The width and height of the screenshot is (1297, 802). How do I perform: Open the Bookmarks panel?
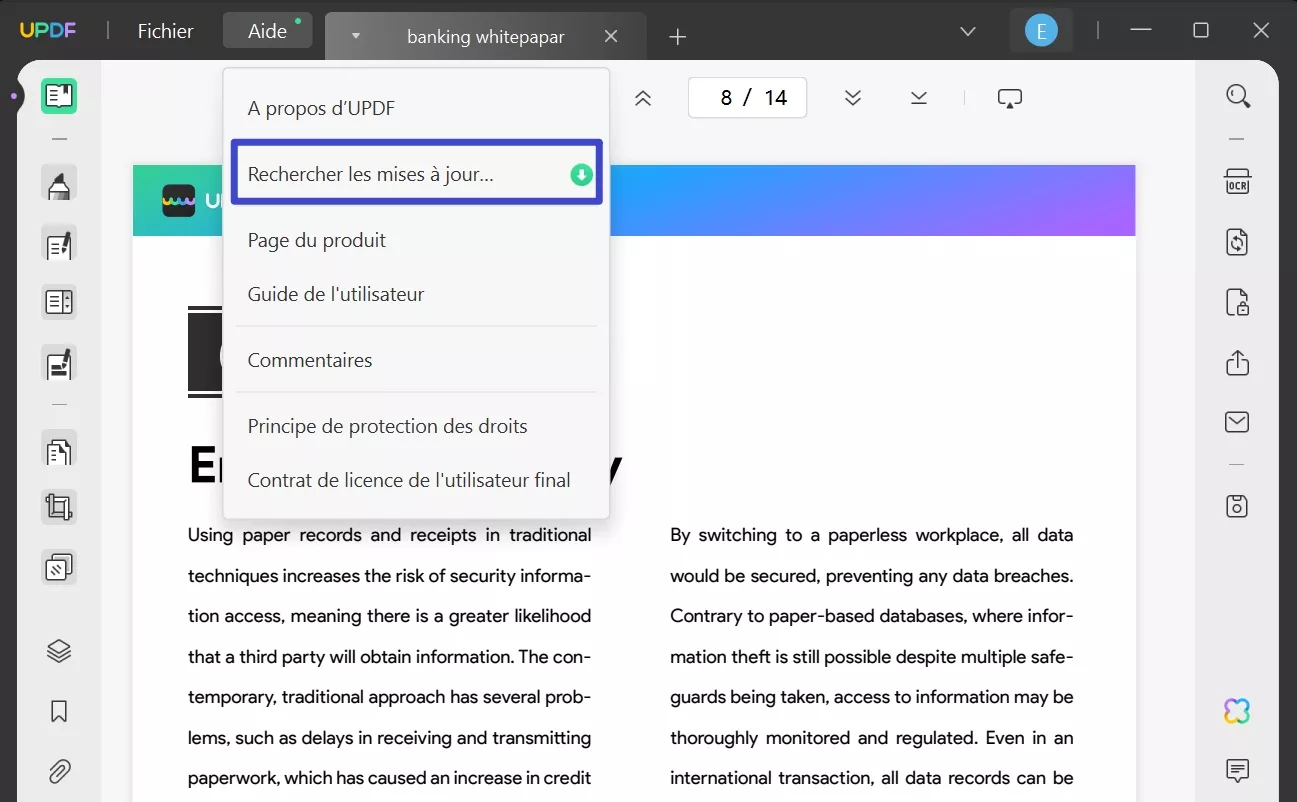click(59, 711)
